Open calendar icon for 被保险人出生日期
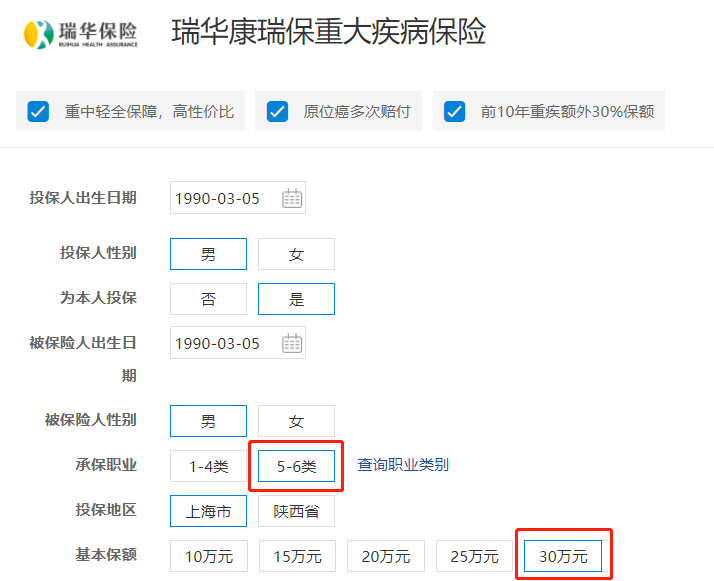The image size is (714, 581). pyautogui.click(x=292, y=343)
